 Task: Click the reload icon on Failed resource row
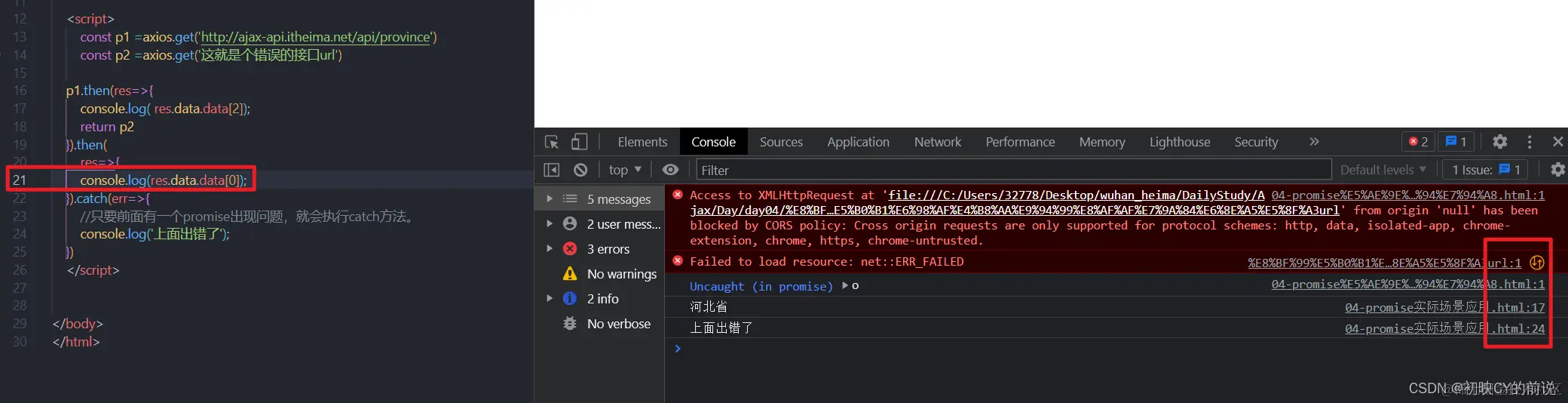1536,263
